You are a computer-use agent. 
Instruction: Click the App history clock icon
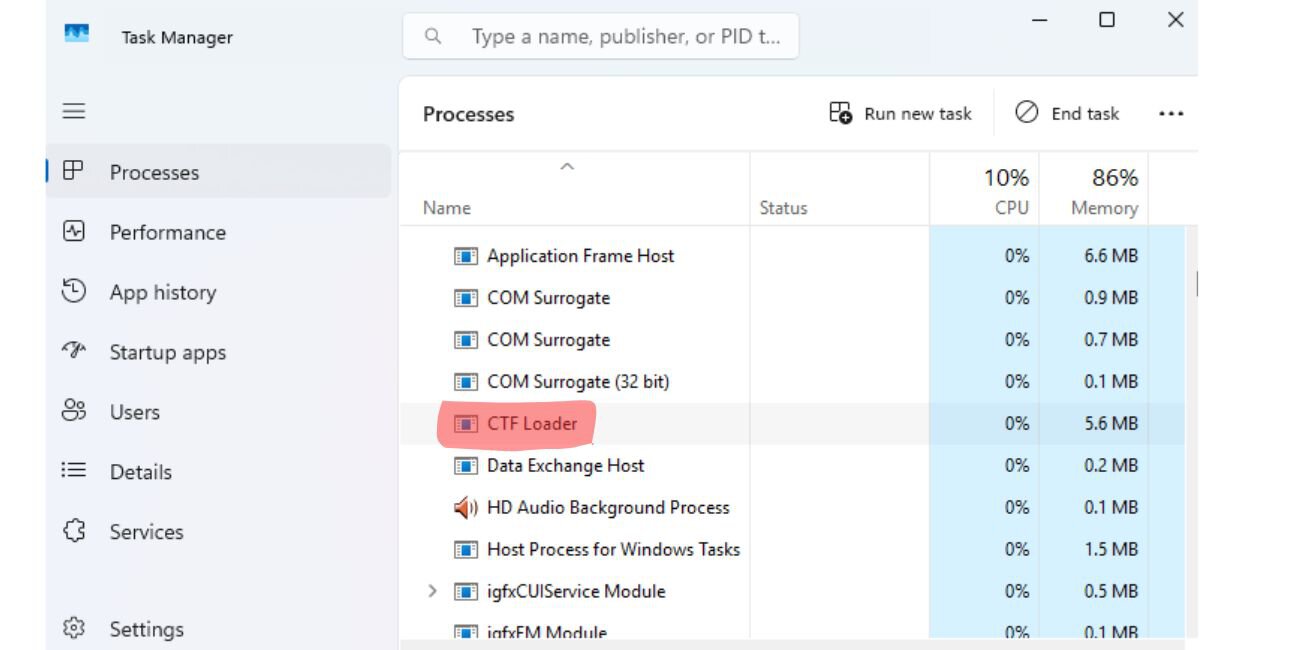pyautogui.click(x=73, y=291)
